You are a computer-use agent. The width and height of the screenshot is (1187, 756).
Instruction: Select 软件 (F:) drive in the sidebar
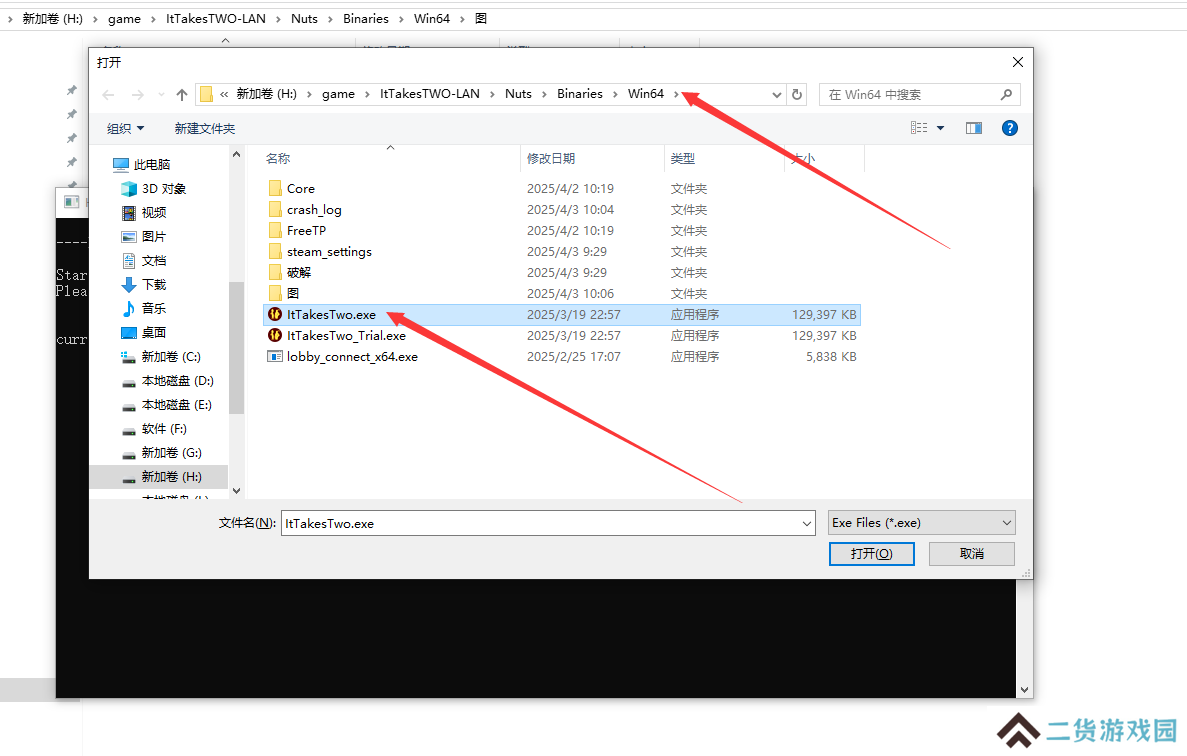click(x=154, y=428)
